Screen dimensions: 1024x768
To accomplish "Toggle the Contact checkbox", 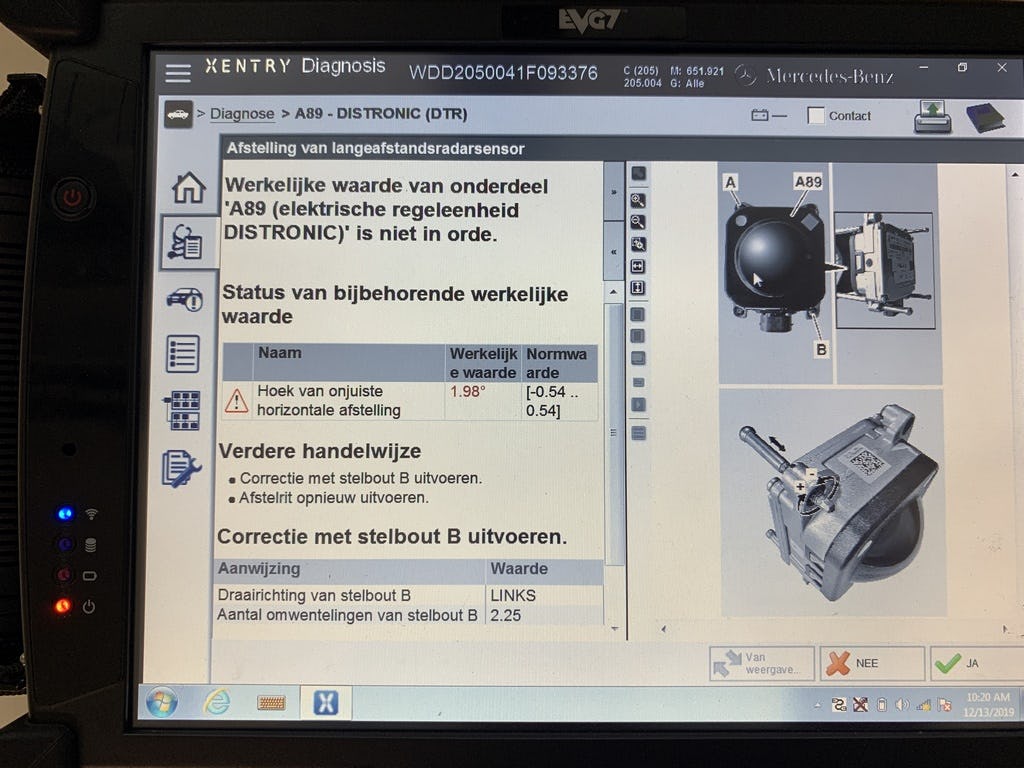I will click(x=816, y=115).
